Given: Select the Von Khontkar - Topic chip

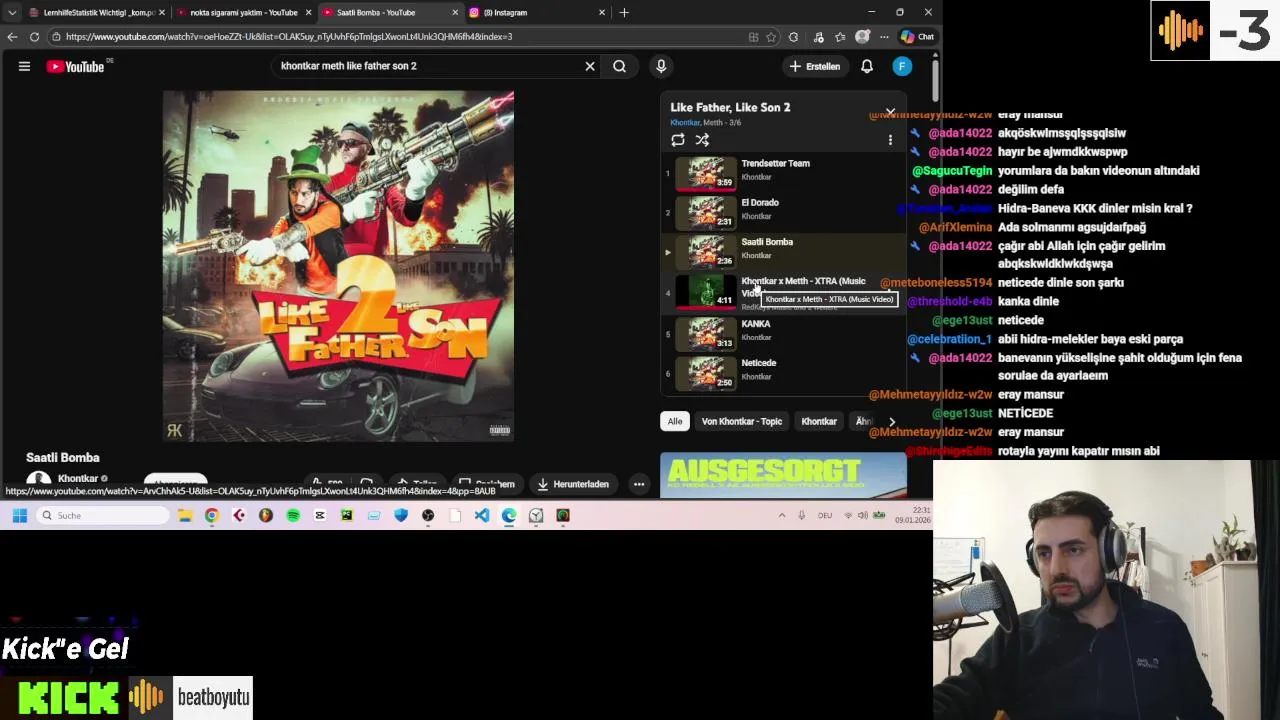Looking at the screenshot, I should [x=742, y=421].
